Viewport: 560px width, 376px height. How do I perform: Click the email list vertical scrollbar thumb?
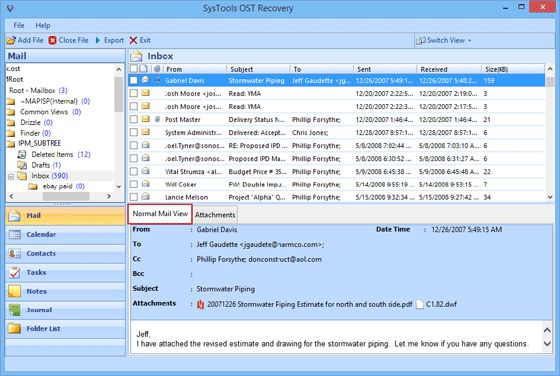tap(550, 81)
